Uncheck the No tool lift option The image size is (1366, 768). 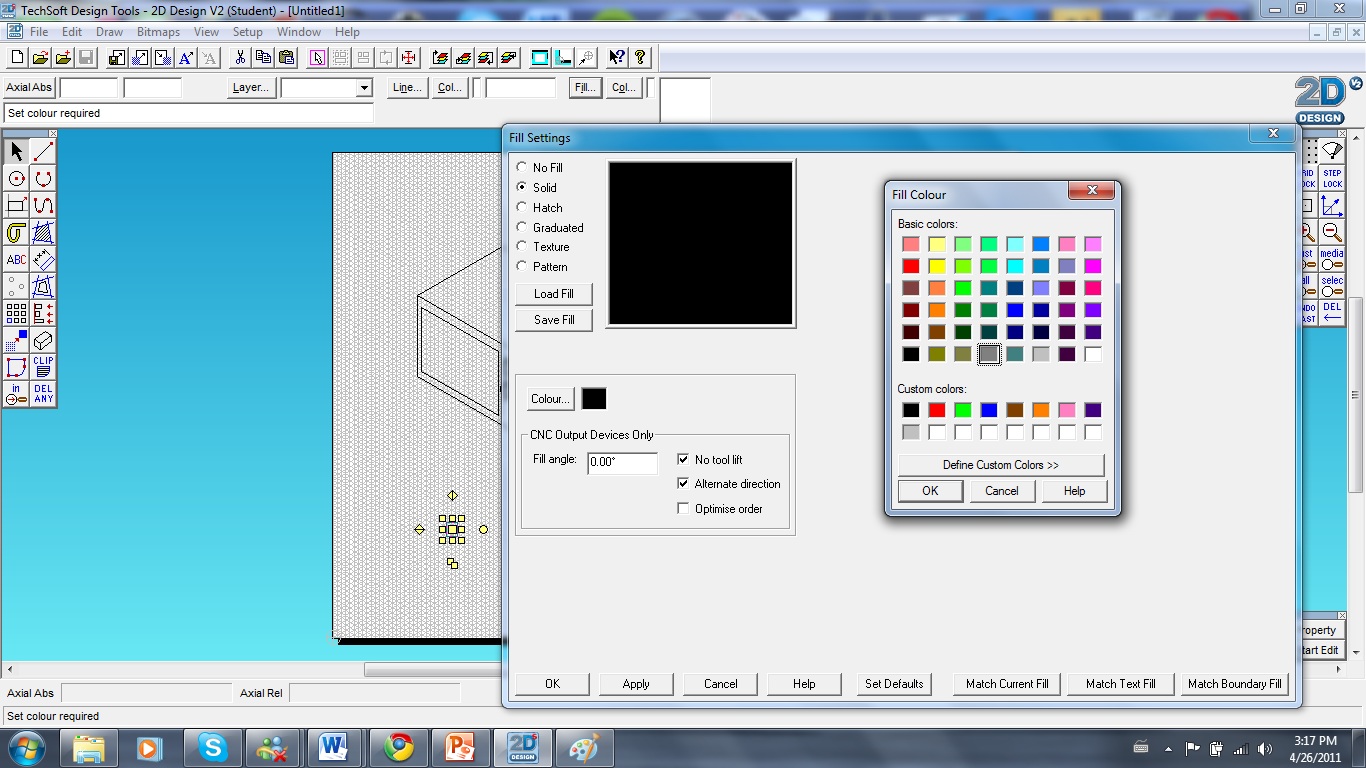[684, 459]
